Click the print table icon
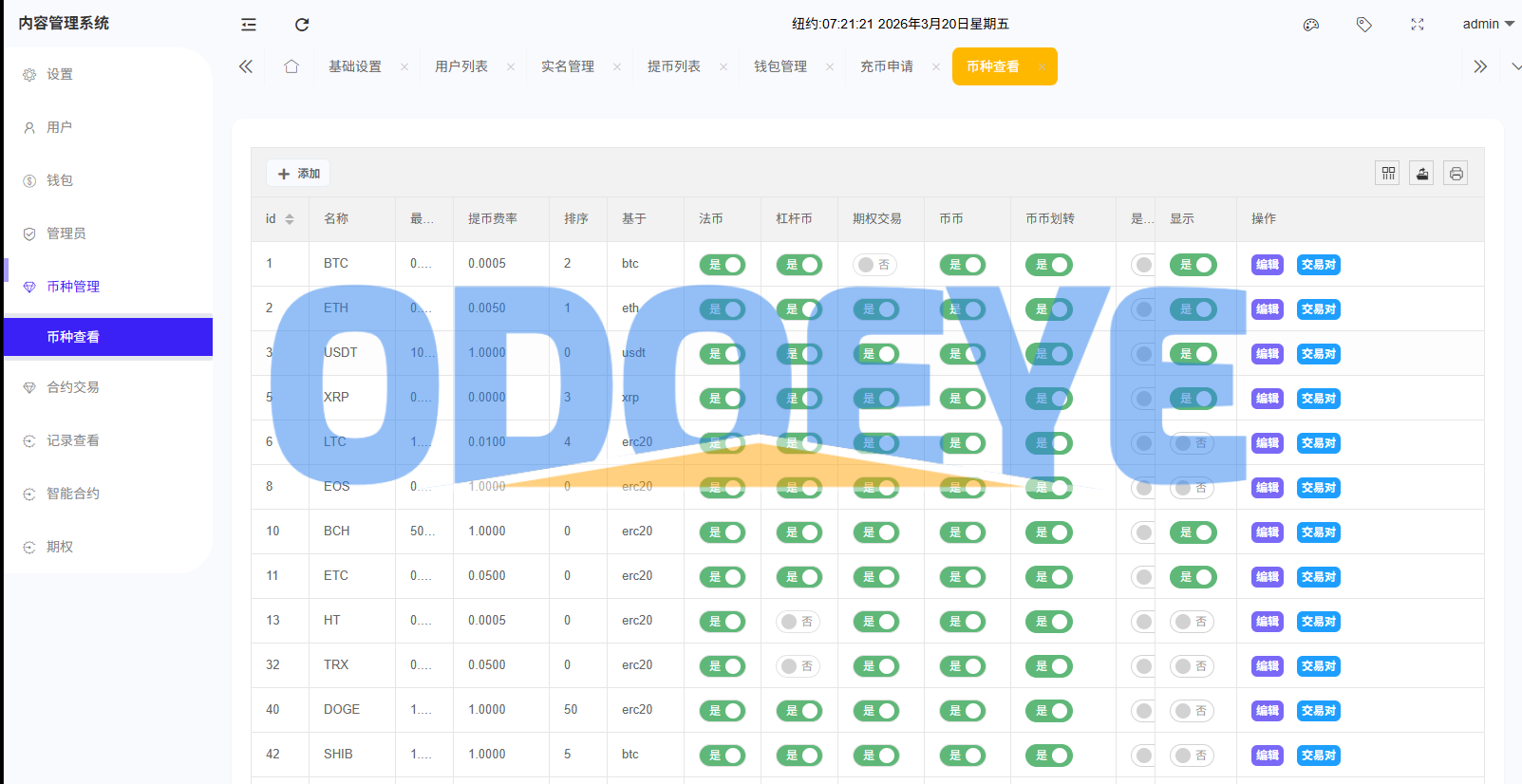Image resolution: width=1522 pixels, height=784 pixels. (x=1456, y=173)
